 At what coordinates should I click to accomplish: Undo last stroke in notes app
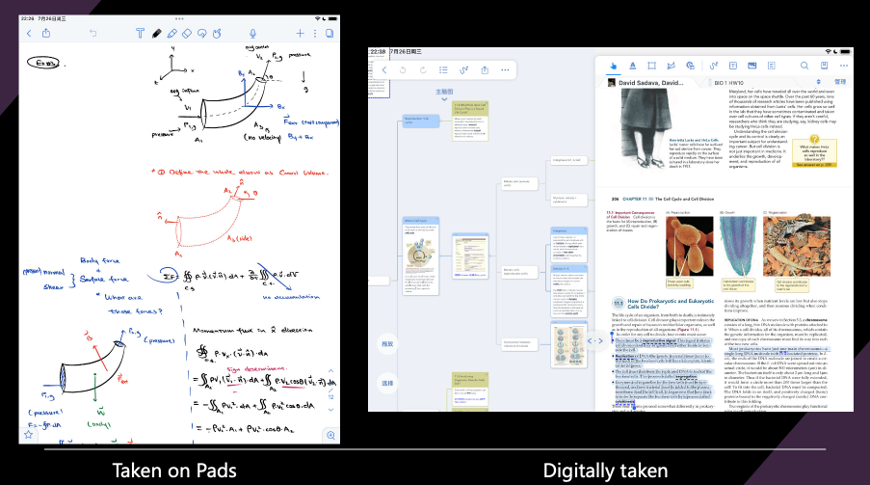click(x=93, y=33)
